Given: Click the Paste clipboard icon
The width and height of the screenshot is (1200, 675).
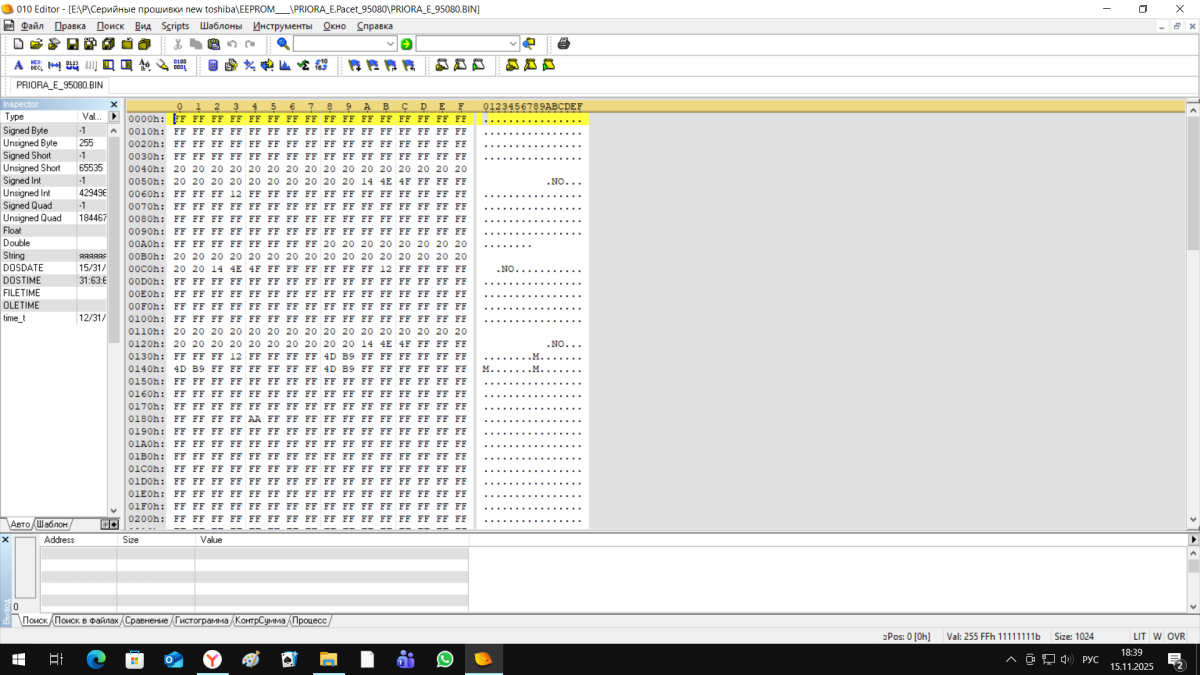Looking at the screenshot, I should click(214, 44).
